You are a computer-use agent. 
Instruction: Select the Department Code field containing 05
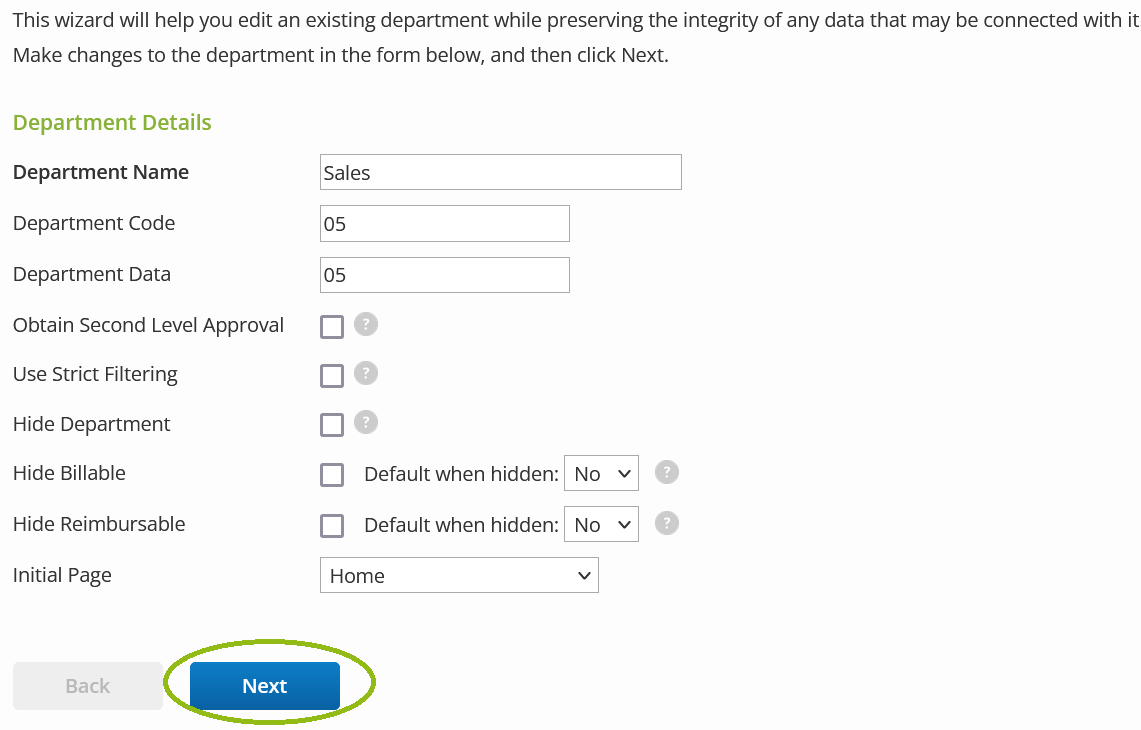click(x=444, y=223)
